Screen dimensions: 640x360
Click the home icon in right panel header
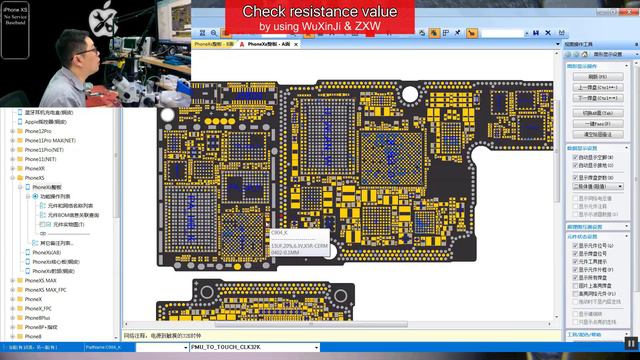point(585,54)
